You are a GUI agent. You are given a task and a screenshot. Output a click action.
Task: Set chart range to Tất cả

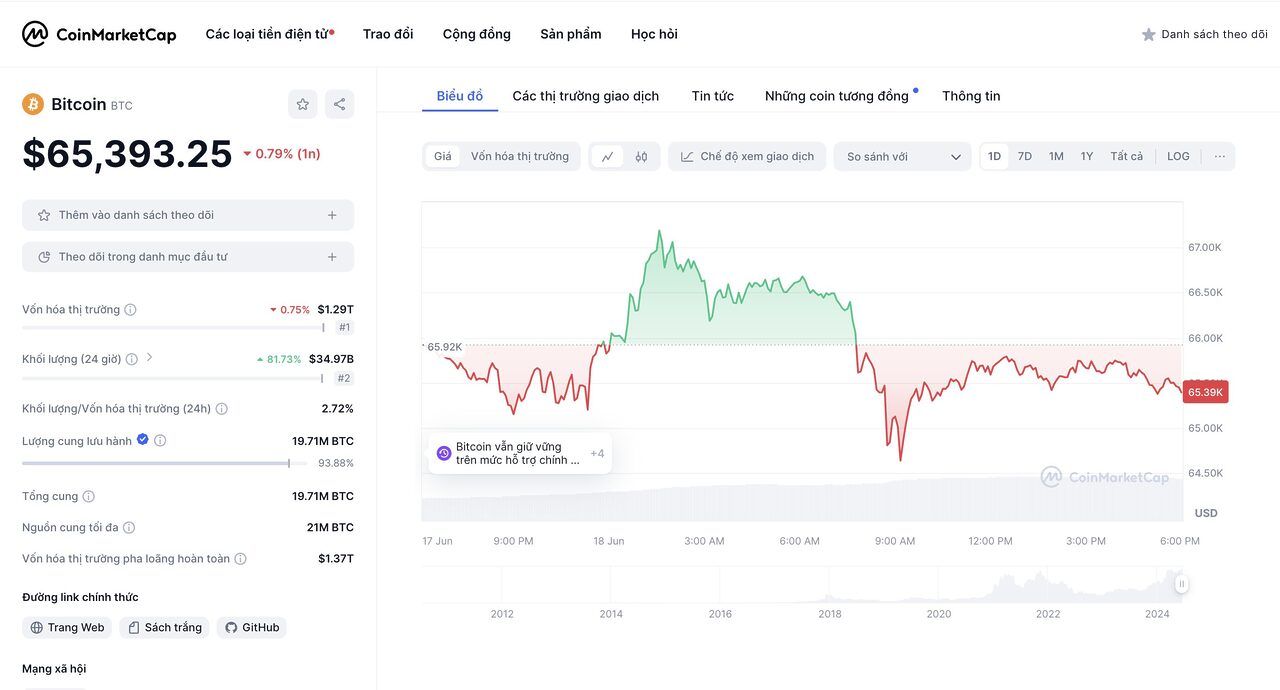coord(1127,157)
